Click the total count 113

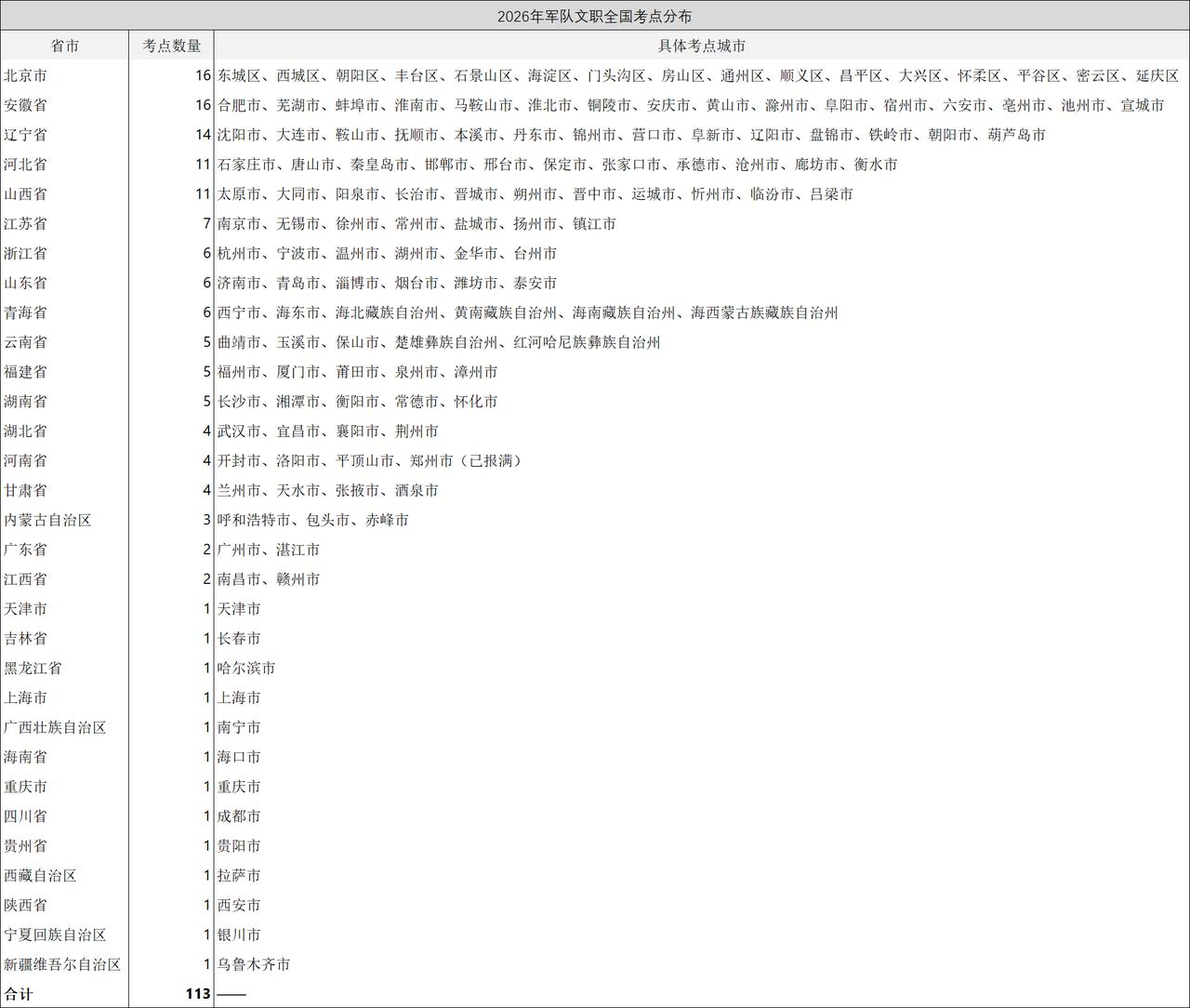tap(198, 994)
